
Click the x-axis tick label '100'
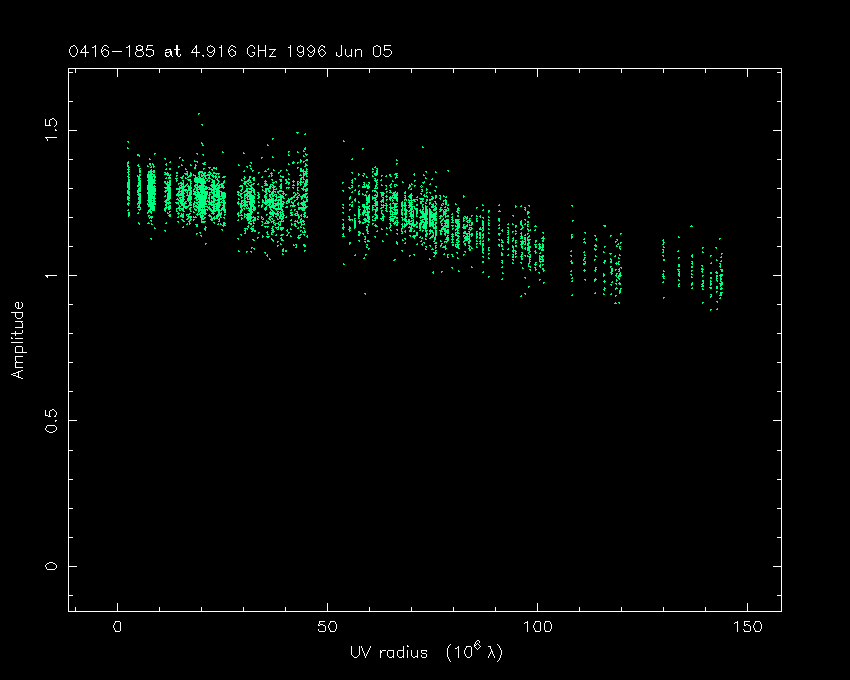[537, 627]
